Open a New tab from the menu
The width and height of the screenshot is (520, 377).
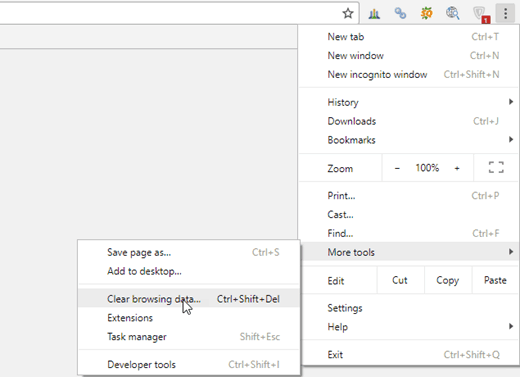[409, 37]
